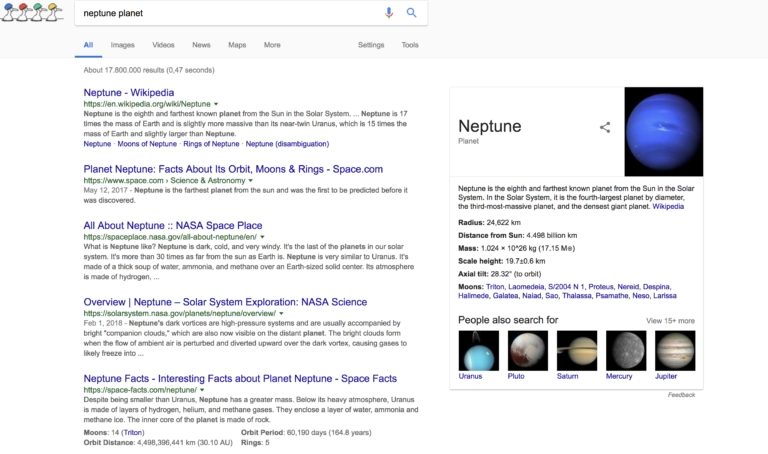Open the Jupiter thumbnail image

tap(675, 350)
